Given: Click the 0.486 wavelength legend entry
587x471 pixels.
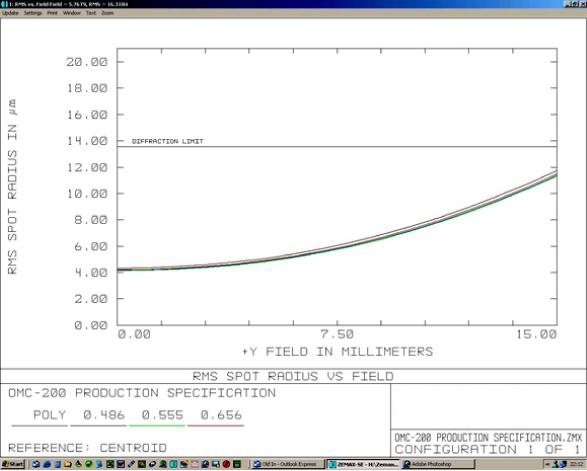Looking at the screenshot, I should tap(104, 415).
